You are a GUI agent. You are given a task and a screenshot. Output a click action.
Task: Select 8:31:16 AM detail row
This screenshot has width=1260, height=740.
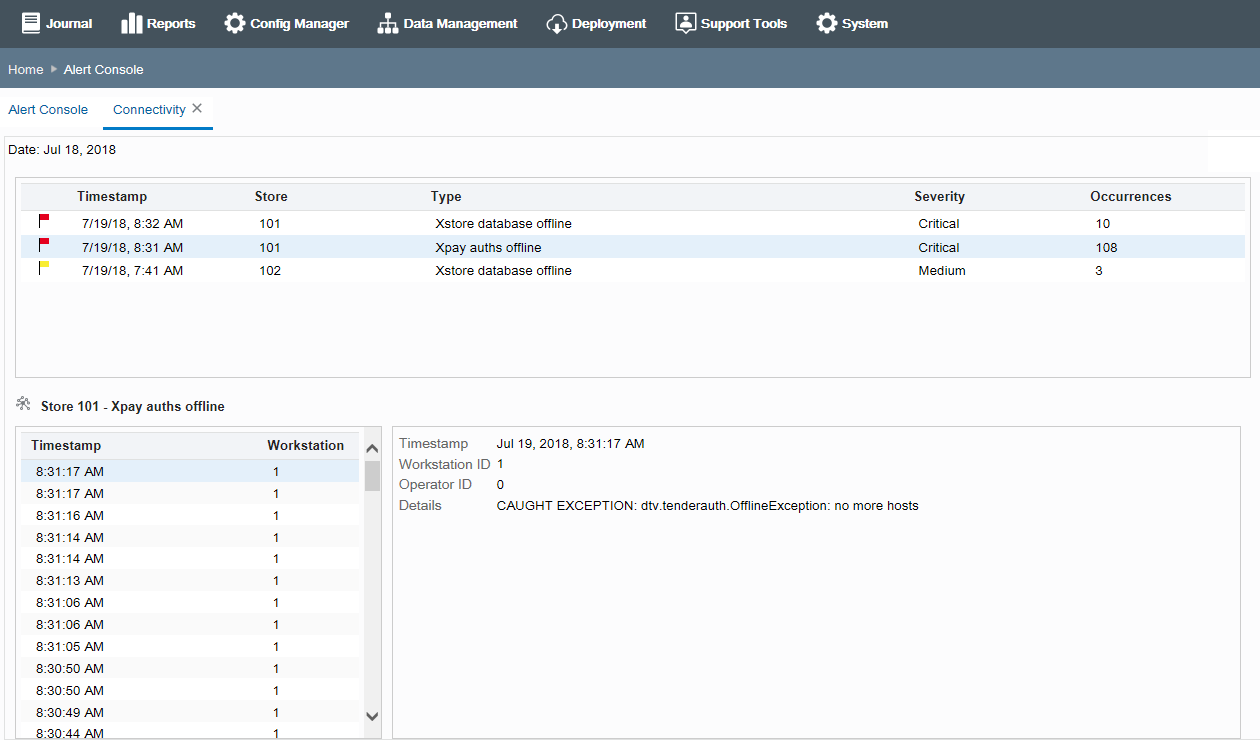[190, 516]
